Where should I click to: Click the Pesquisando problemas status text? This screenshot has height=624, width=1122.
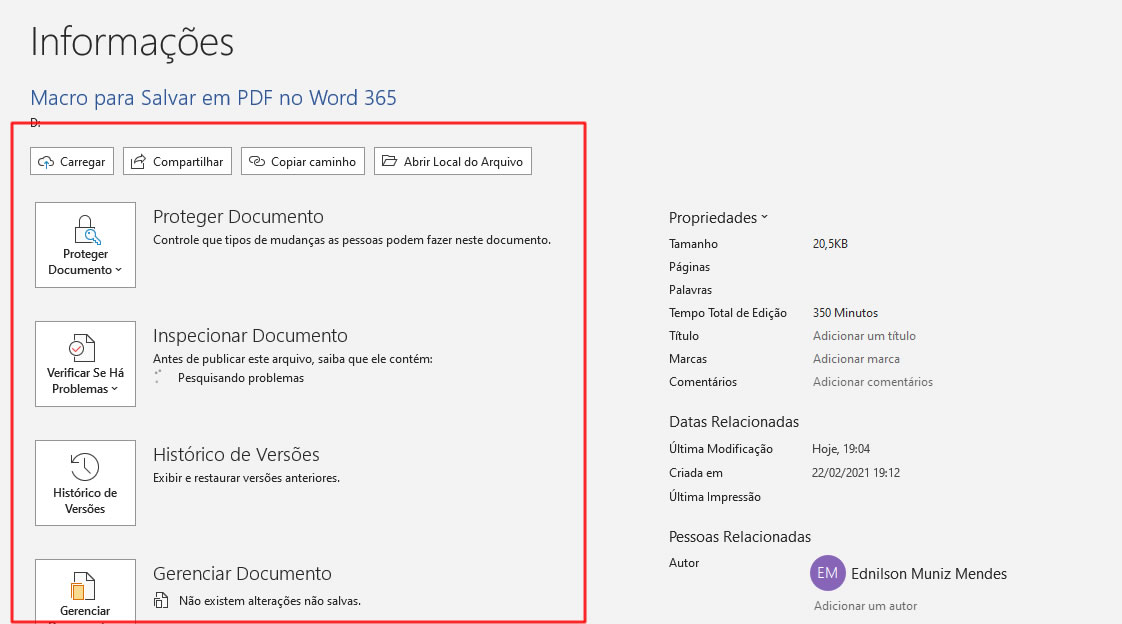tap(240, 378)
